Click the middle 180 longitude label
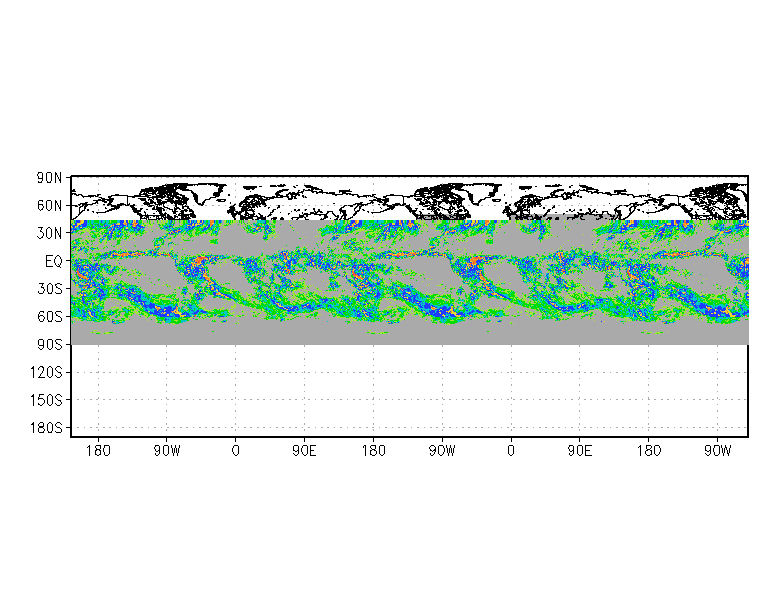Screen dimensions: 784x612 pos(373,450)
